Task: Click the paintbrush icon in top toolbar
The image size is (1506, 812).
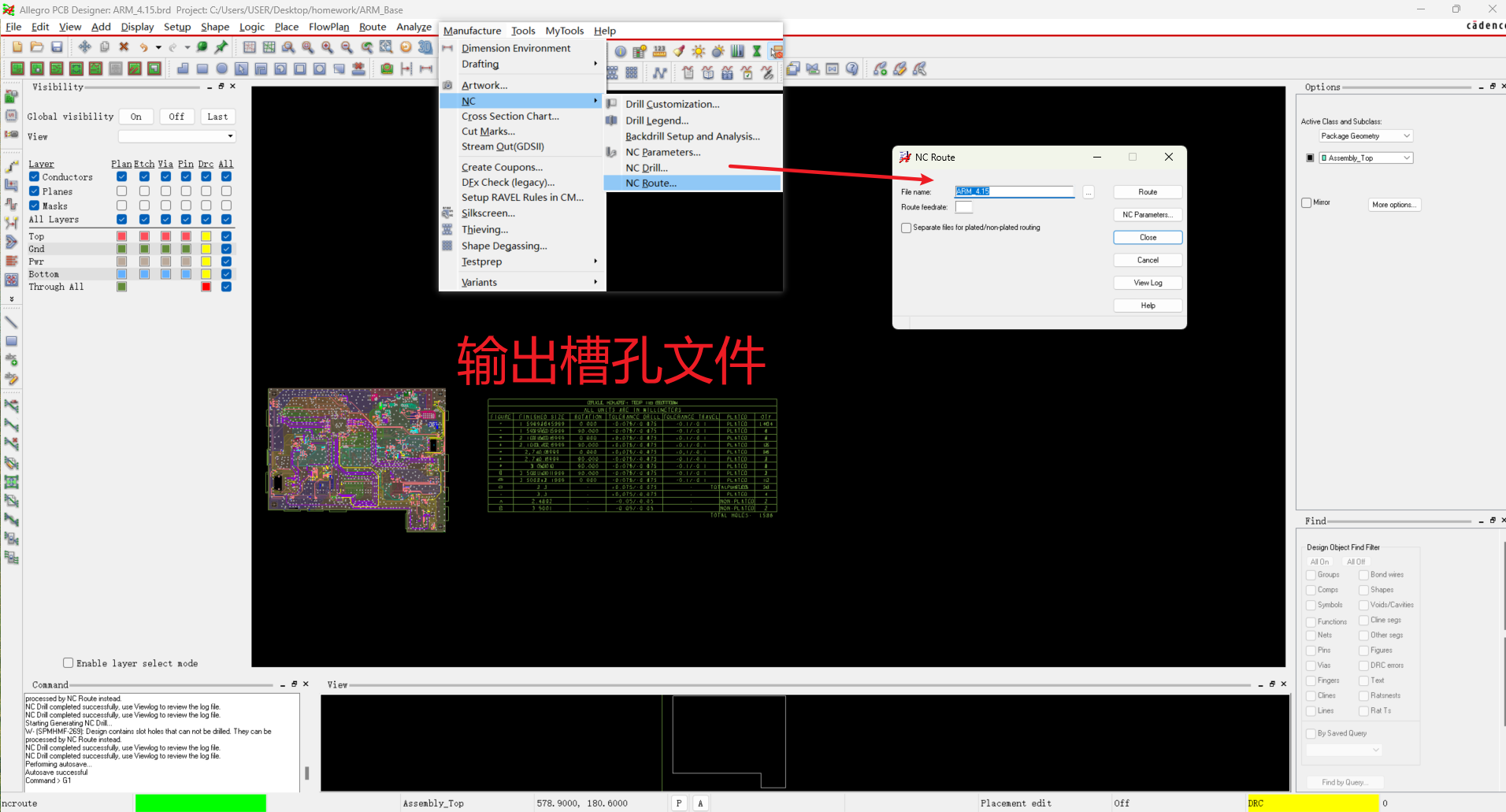Action: point(679,52)
